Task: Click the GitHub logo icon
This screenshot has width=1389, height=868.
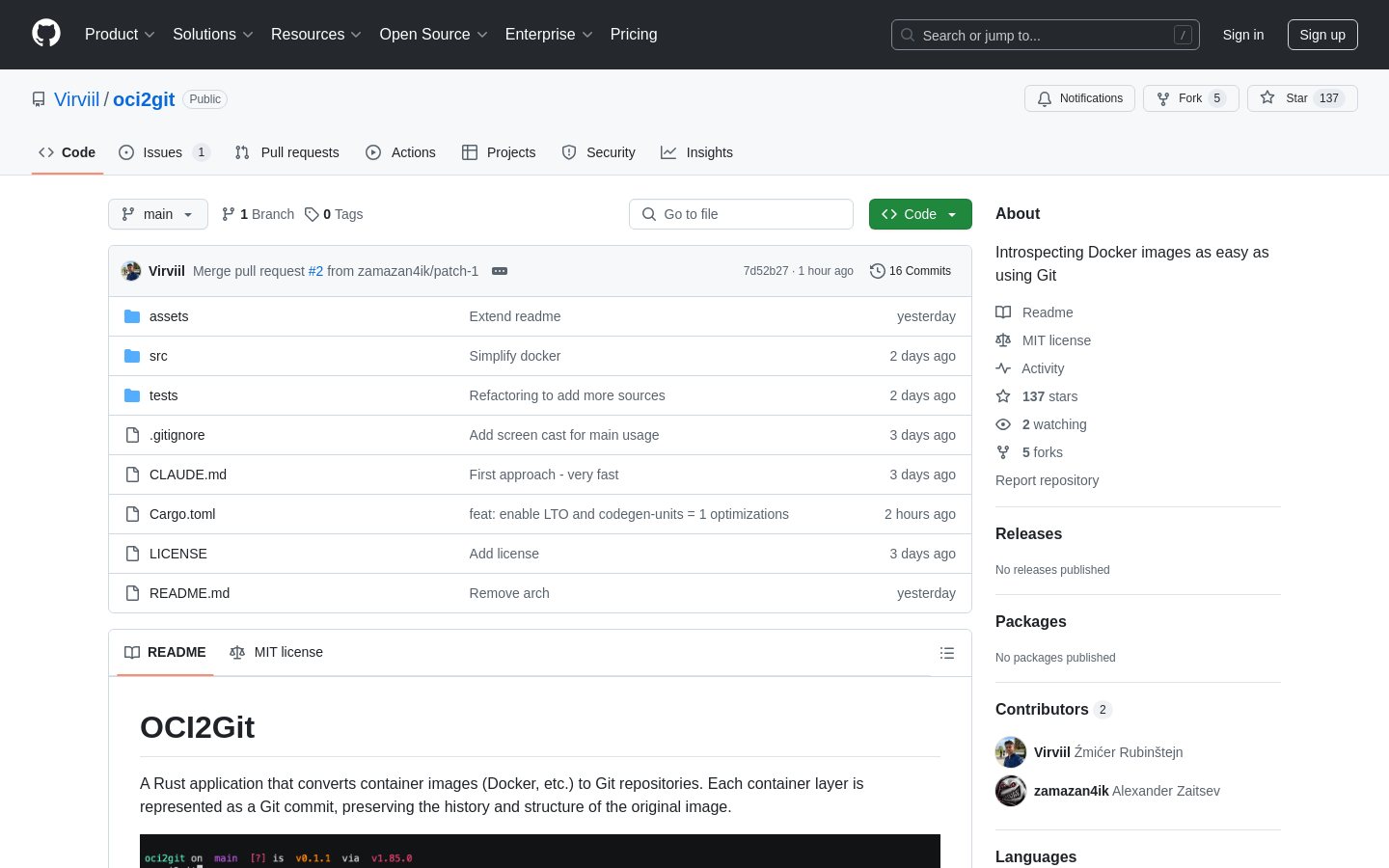Action: click(46, 34)
